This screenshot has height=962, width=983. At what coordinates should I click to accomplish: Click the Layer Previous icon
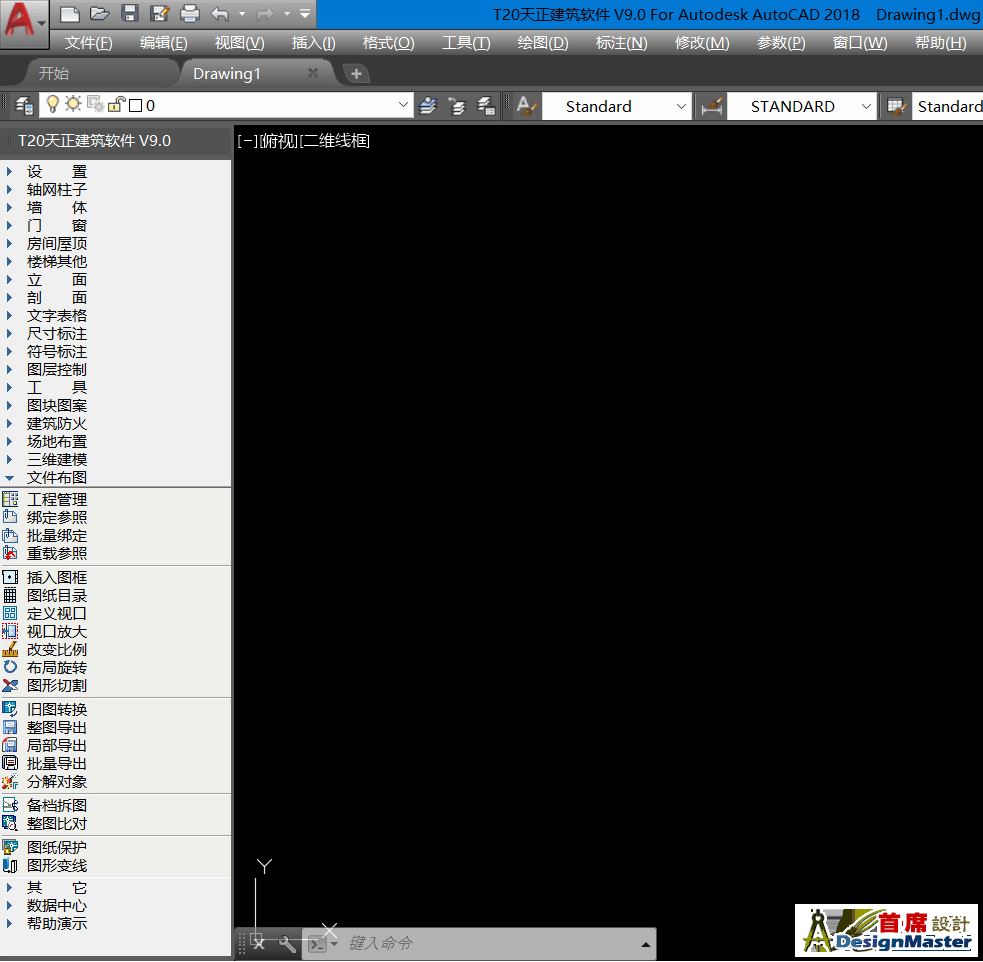[457, 105]
